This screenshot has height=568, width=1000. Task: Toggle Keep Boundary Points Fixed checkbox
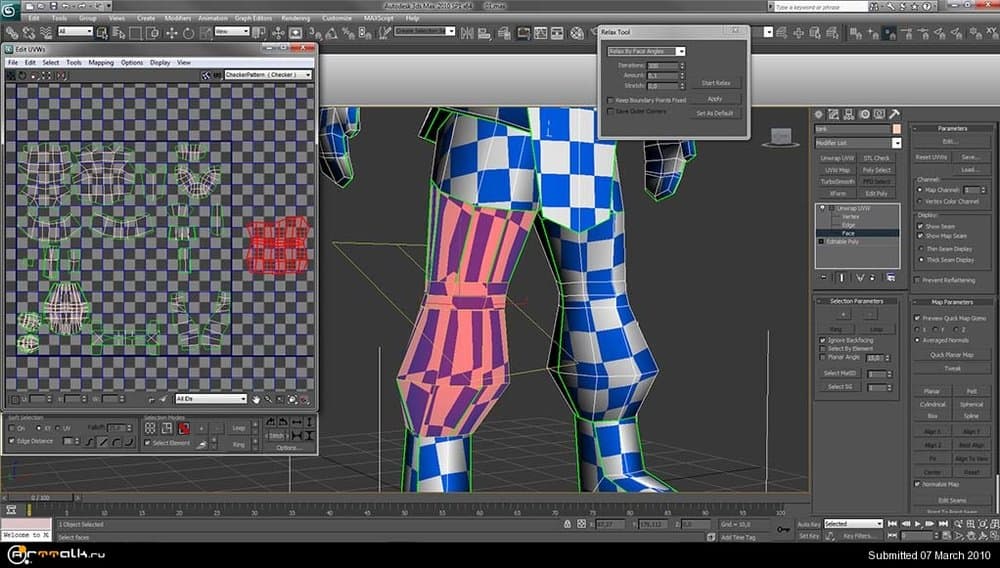pyautogui.click(x=611, y=100)
